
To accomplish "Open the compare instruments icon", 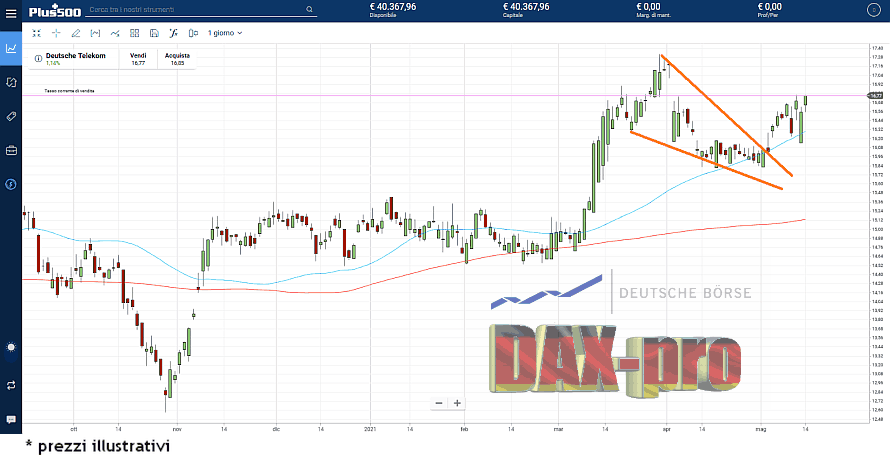I will [194, 33].
